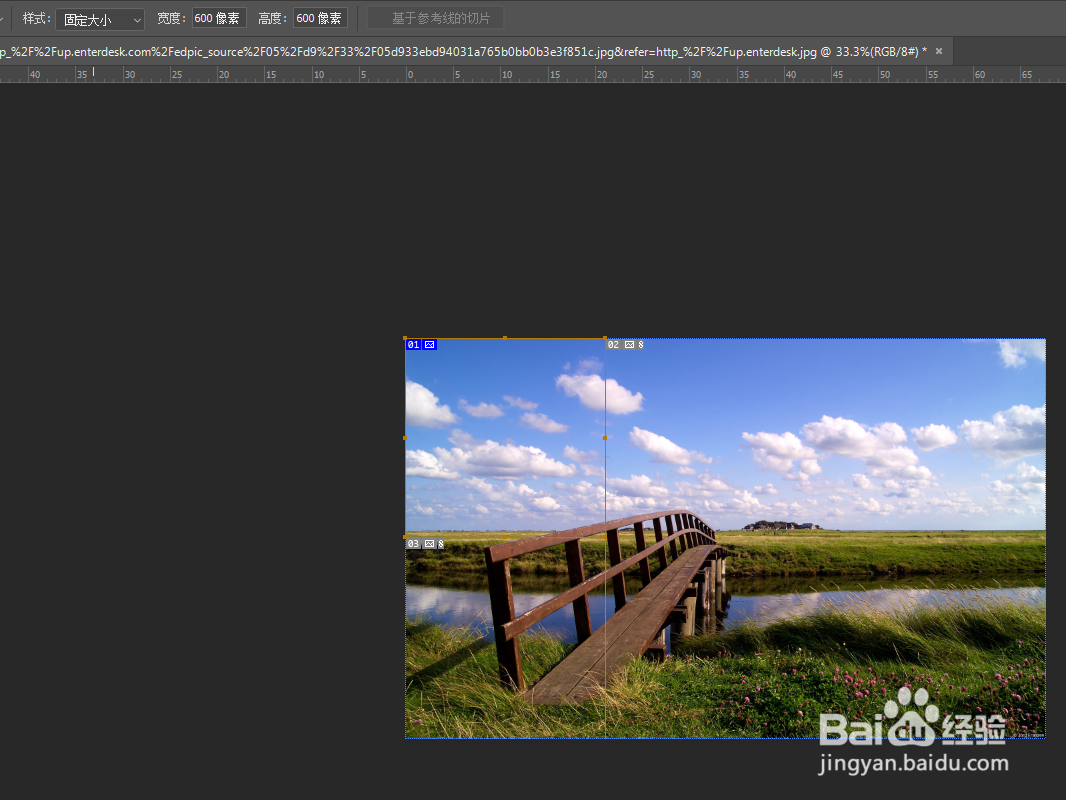
Task: Click the slice 03 number badge
Action: (414, 544)
